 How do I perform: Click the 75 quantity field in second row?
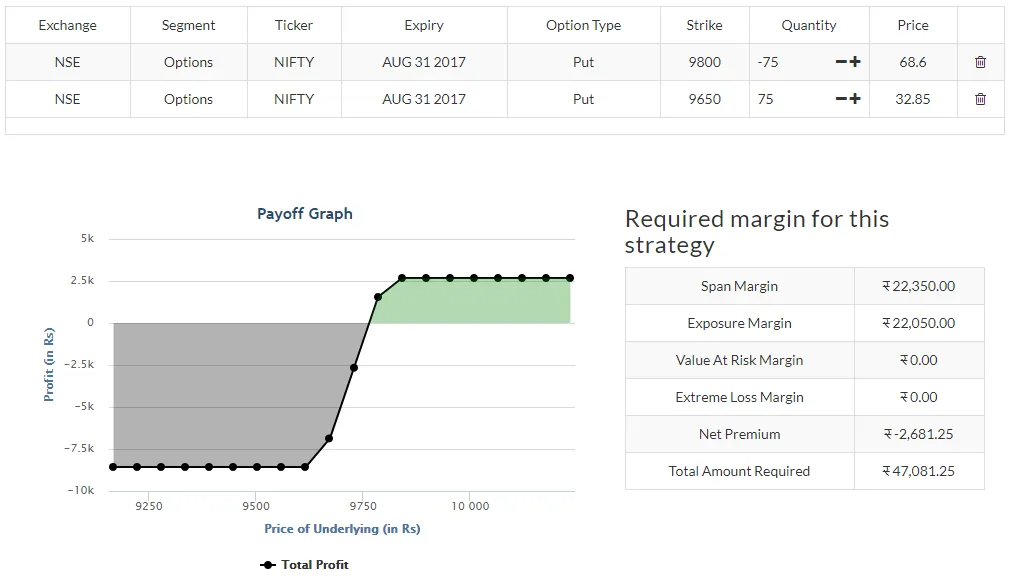coord(790,99)
